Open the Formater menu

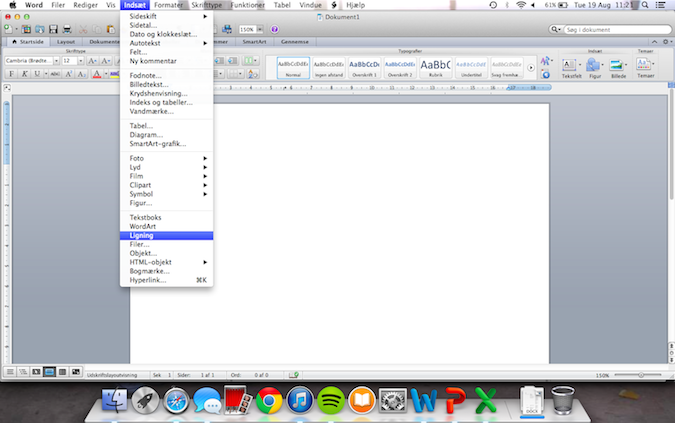(x=168, y=5)
